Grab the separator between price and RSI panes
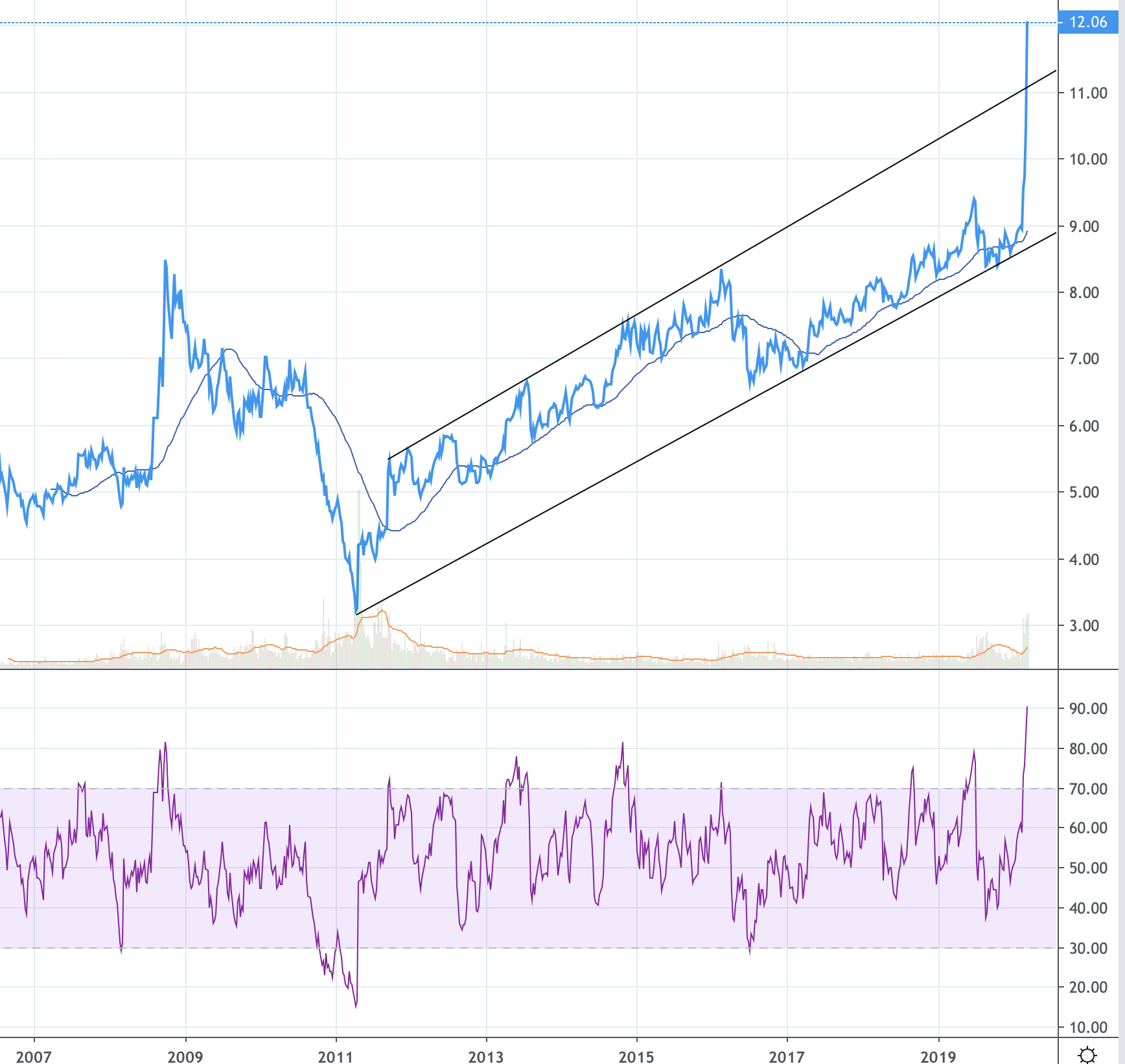The height and width of the screenshot is (1064, 1125). [529, 669]
